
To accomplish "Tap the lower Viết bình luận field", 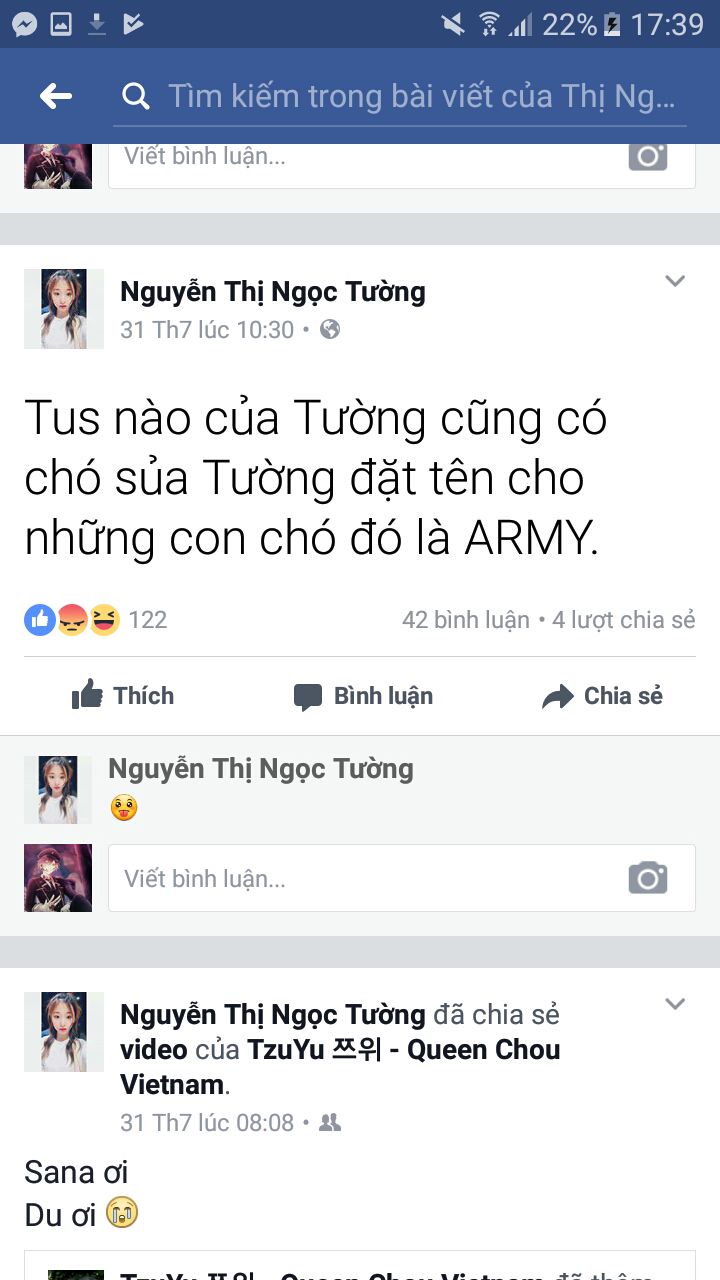I will point(401,878).
